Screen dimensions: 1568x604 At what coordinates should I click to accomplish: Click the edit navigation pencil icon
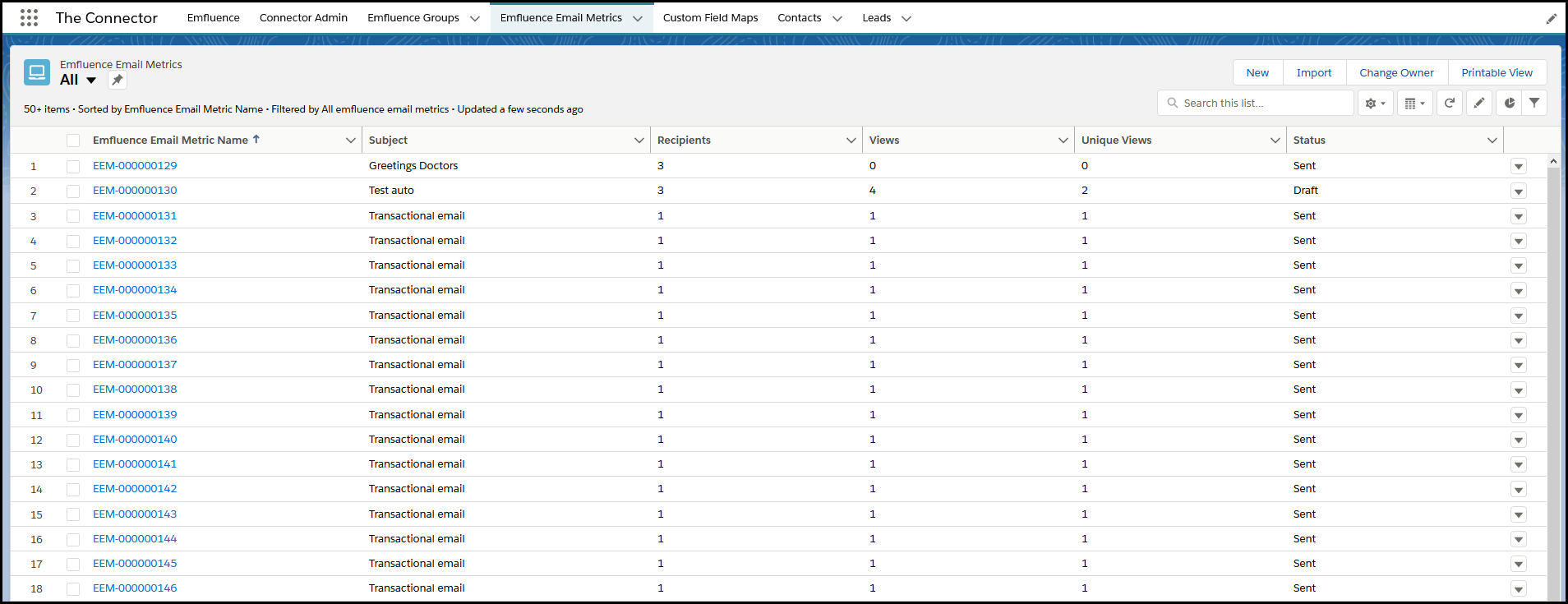[1552, 18]
